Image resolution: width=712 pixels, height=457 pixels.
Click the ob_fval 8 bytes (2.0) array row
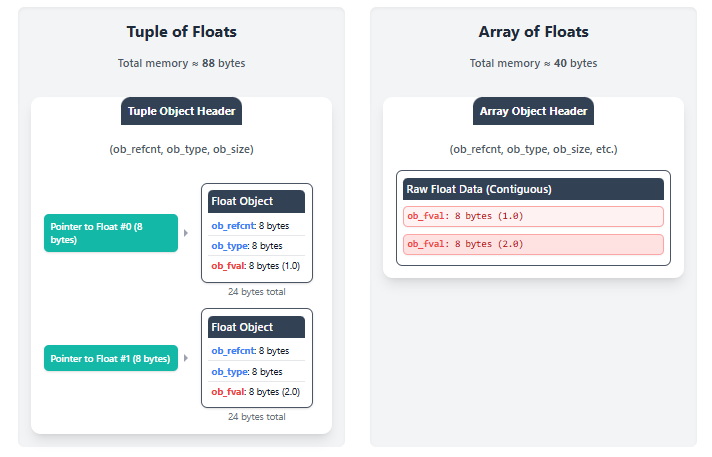533,244
